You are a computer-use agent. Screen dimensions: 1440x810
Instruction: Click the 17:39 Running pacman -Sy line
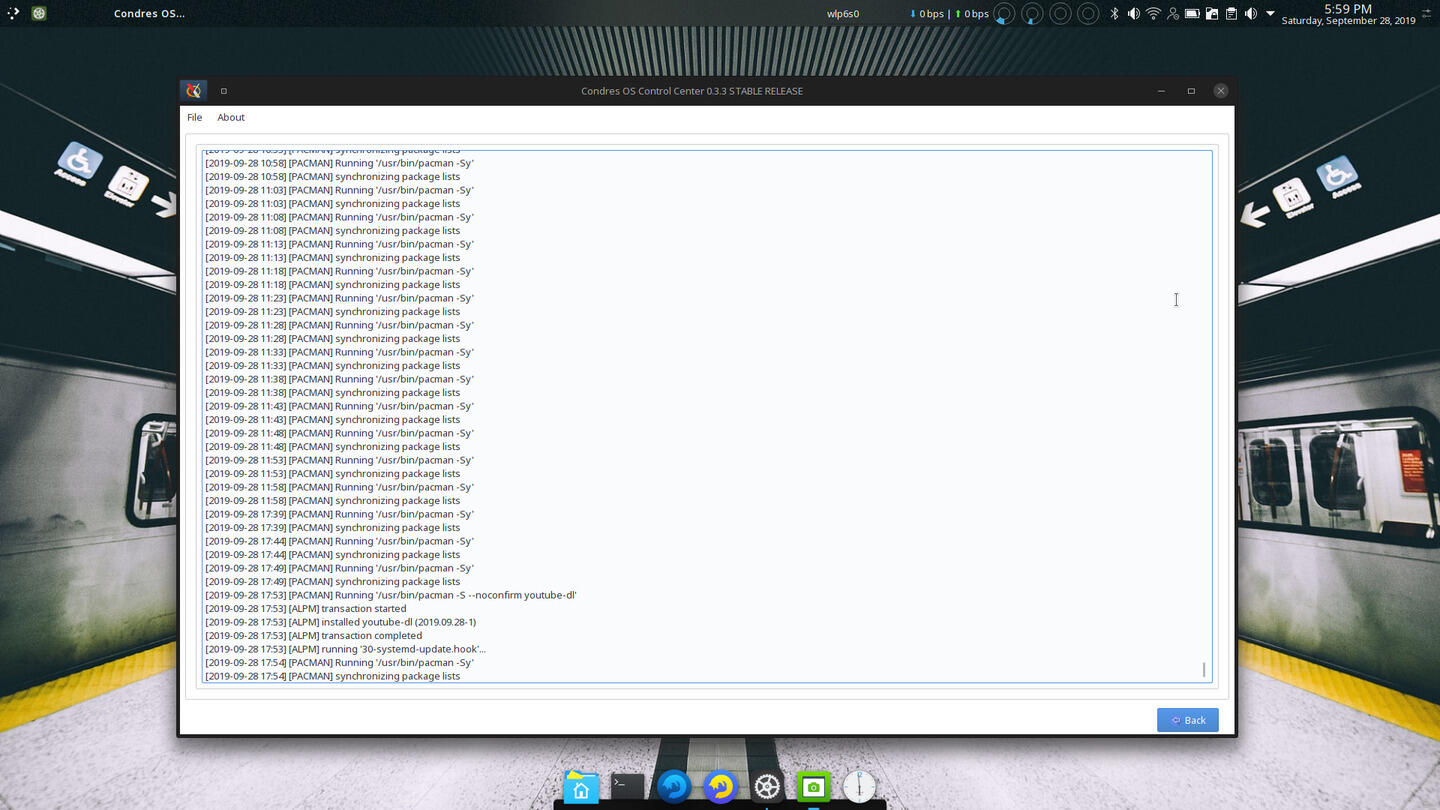[x=339, y=514]
